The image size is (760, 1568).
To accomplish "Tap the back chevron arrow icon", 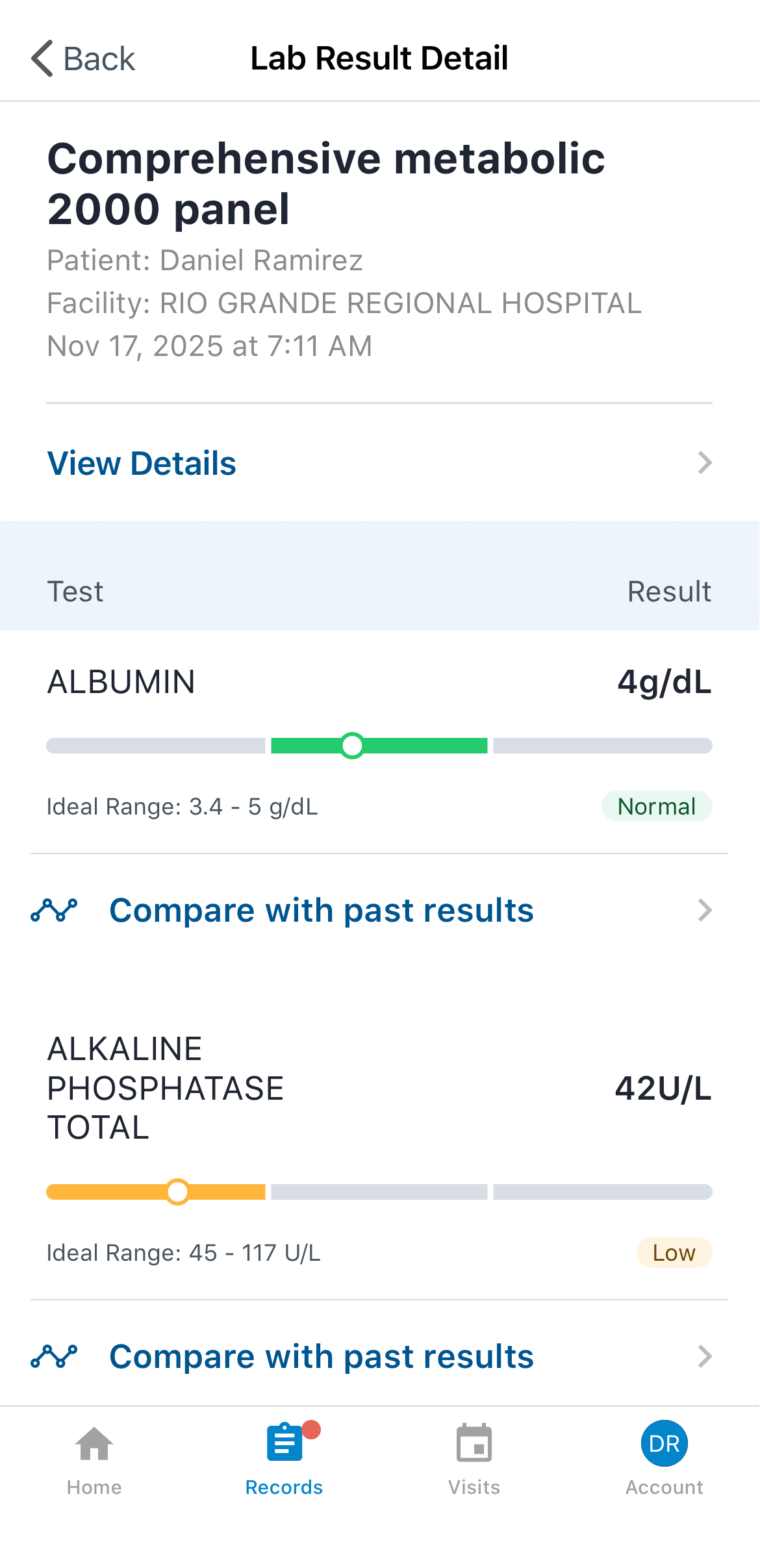I will coord(43,58).
